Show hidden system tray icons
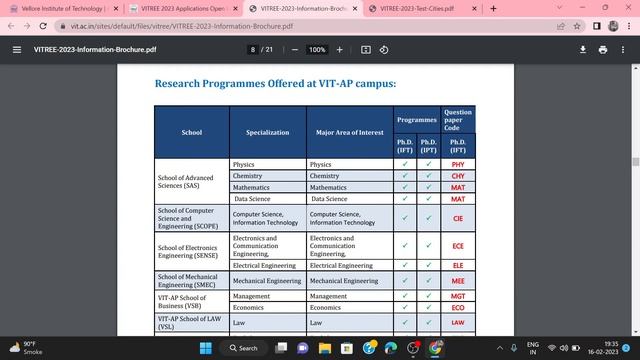The width and height of the screenshot is (640, 360). click(500, 348)
